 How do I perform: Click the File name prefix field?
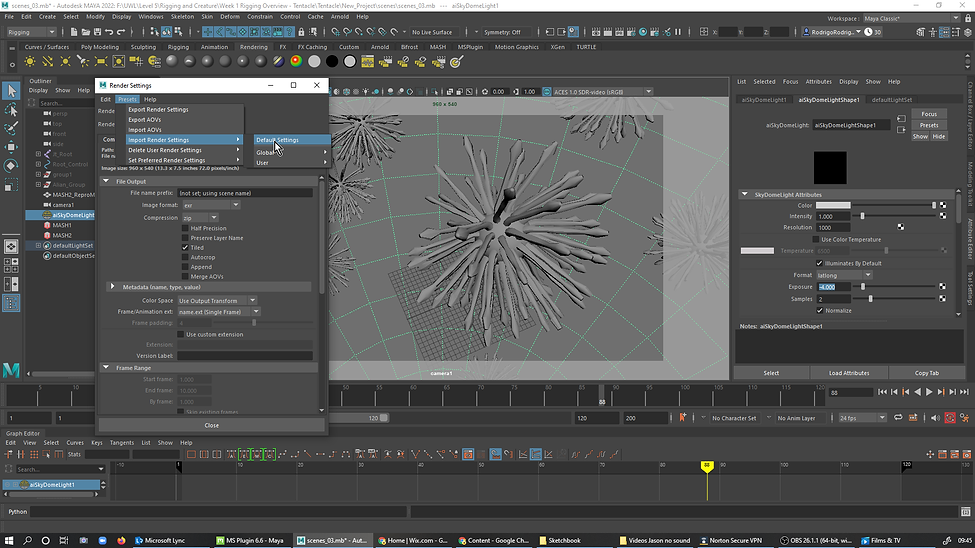(x=245, y=193)
